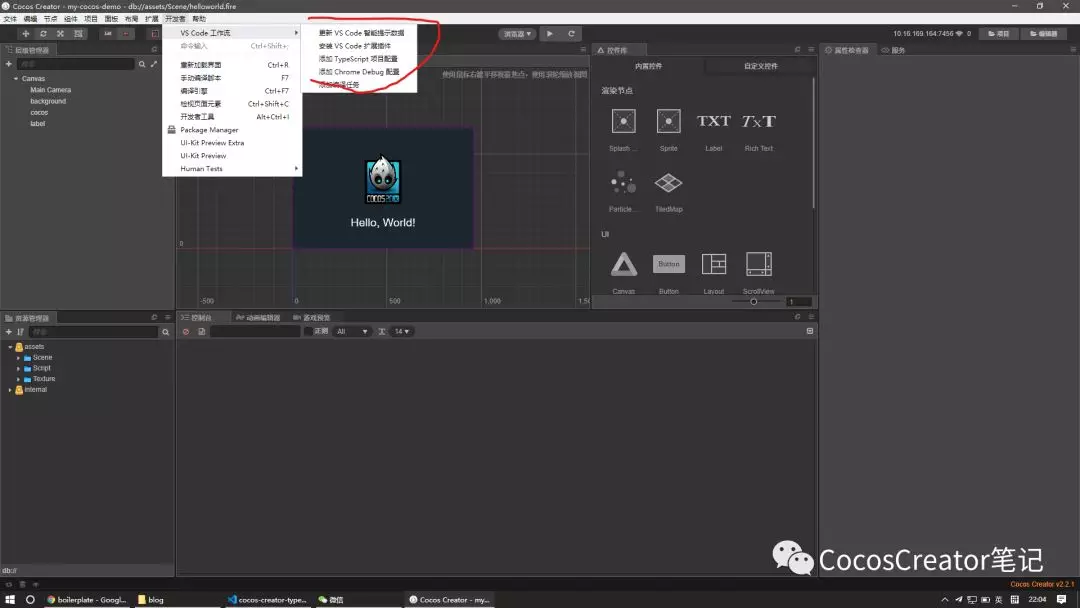
Task: Toggle the console regex checkbox
Action: click(x=308, y=331)
